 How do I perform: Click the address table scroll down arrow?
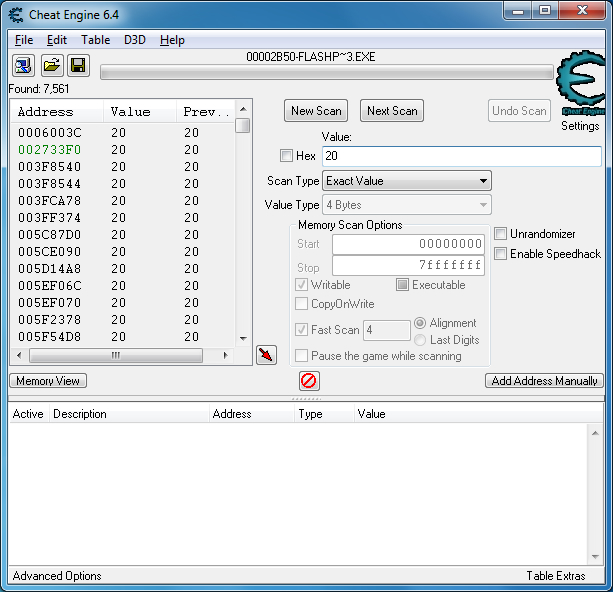595,556
